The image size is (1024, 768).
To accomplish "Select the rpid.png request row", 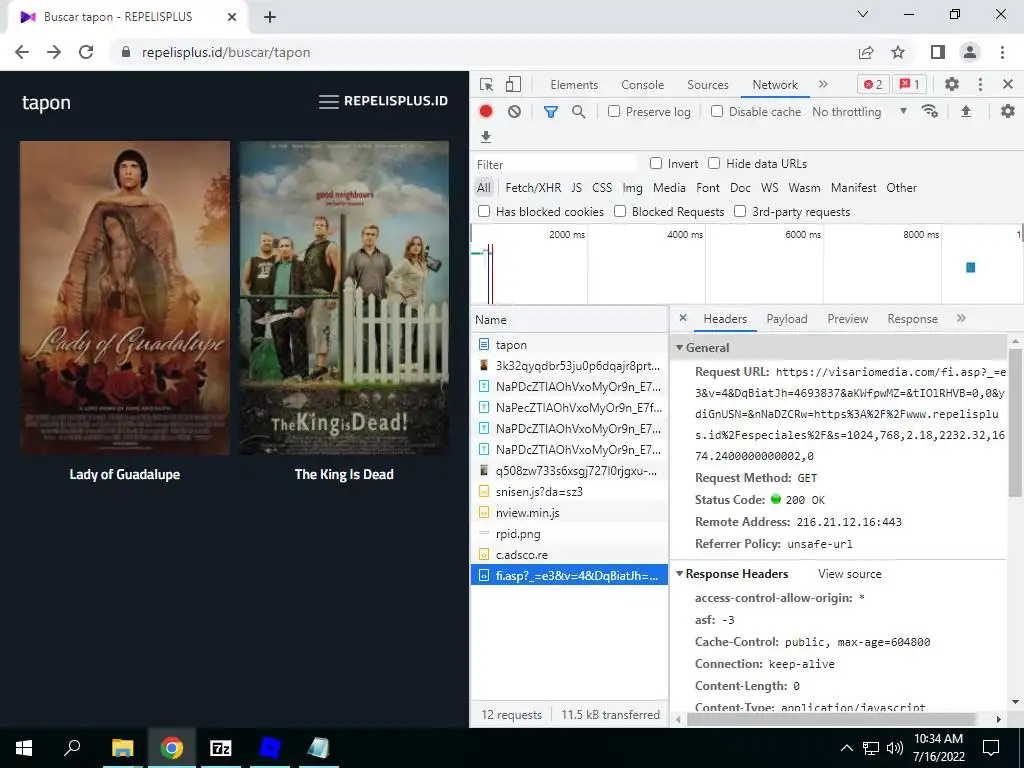I will click(569, 534).
